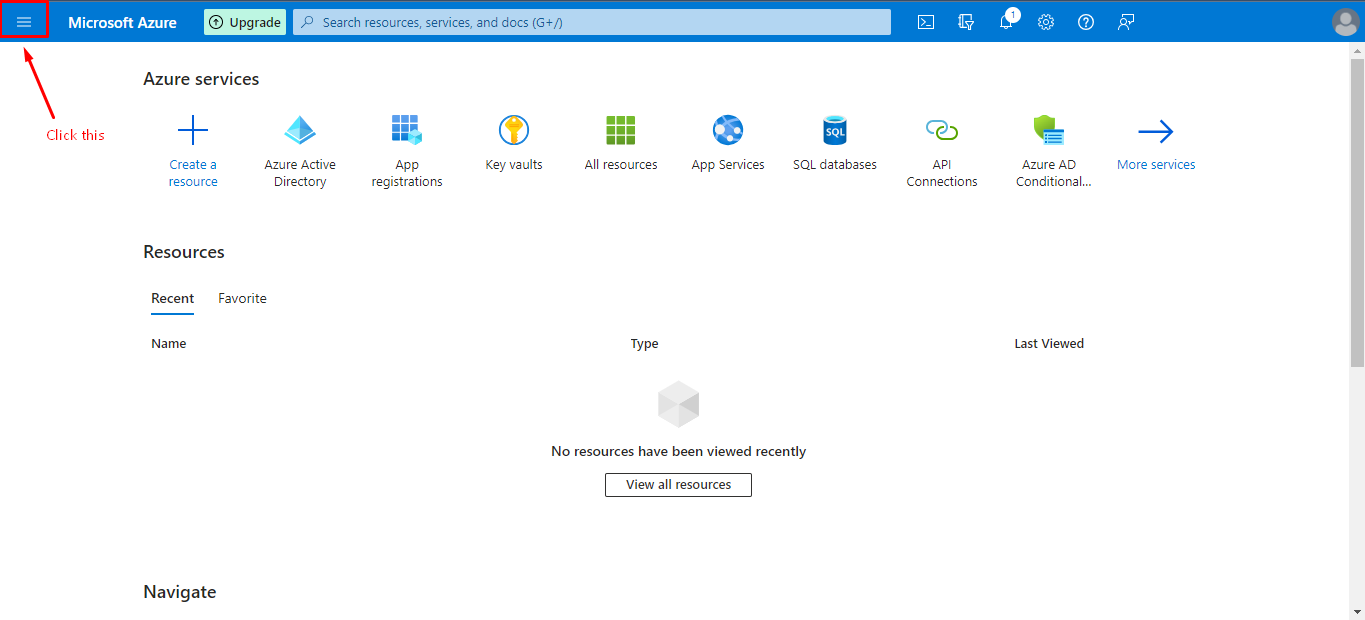Click the Microsoft Azure home link

point(122,22)
